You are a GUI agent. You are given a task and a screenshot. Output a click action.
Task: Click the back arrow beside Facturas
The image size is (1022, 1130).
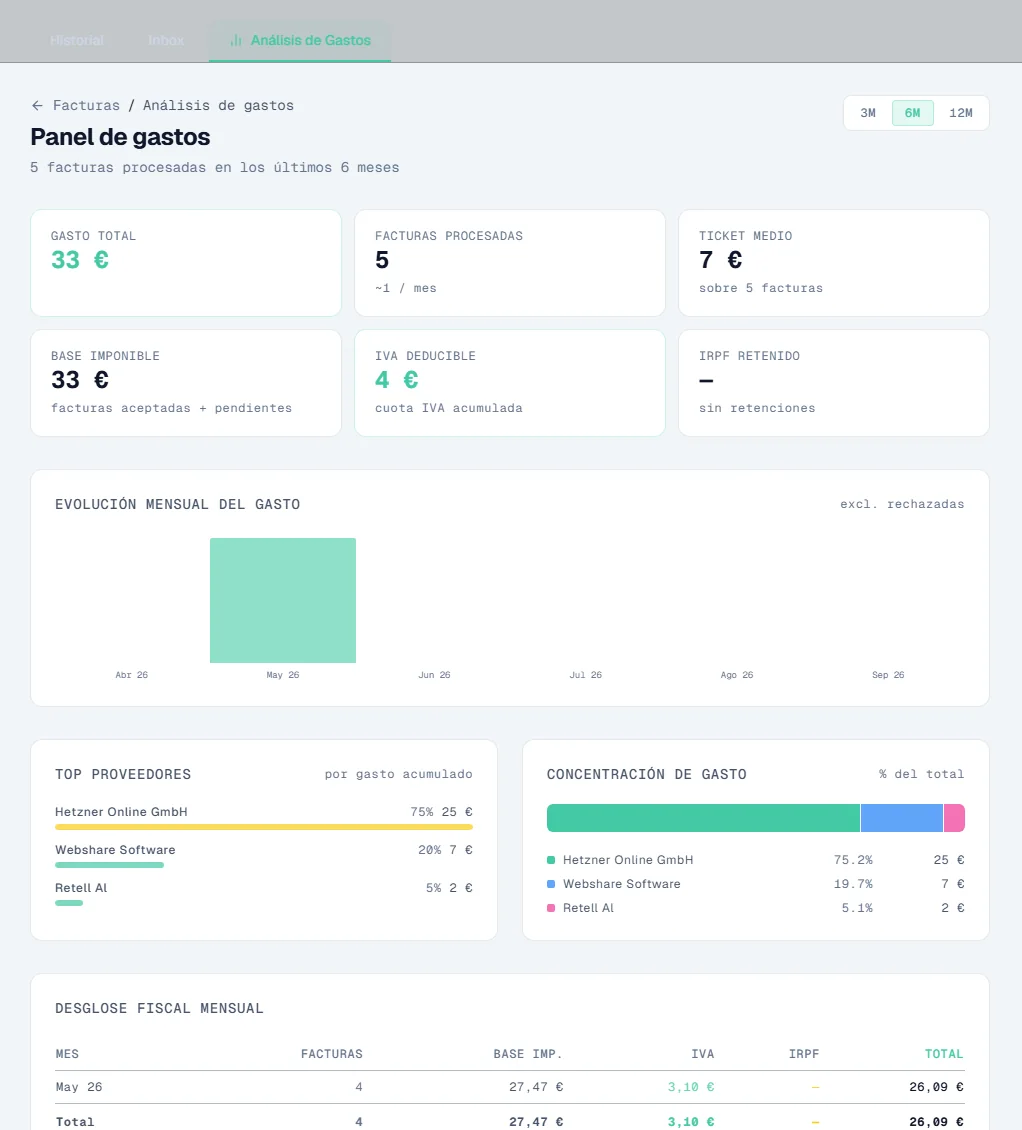(37, 105)
